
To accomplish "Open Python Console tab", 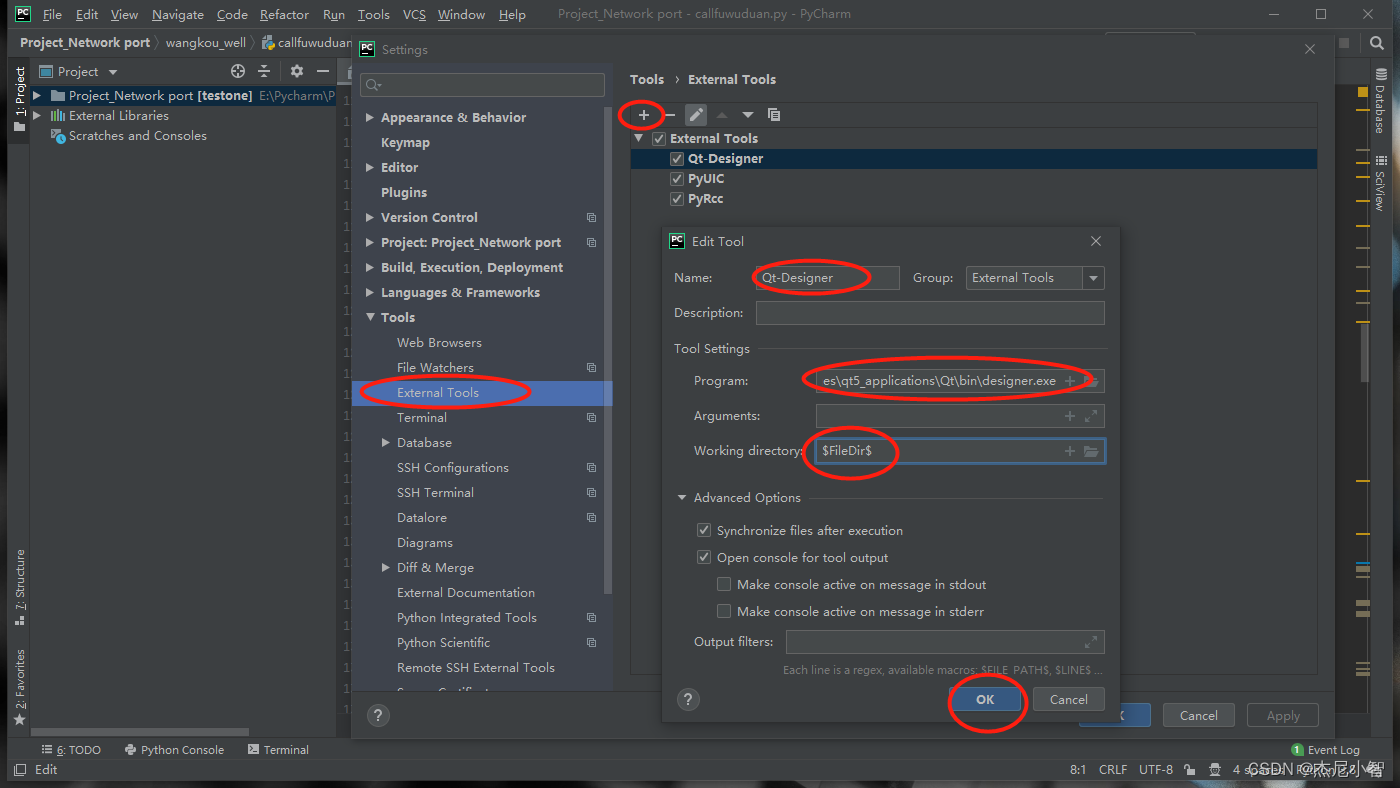I will tap(174, 750).
